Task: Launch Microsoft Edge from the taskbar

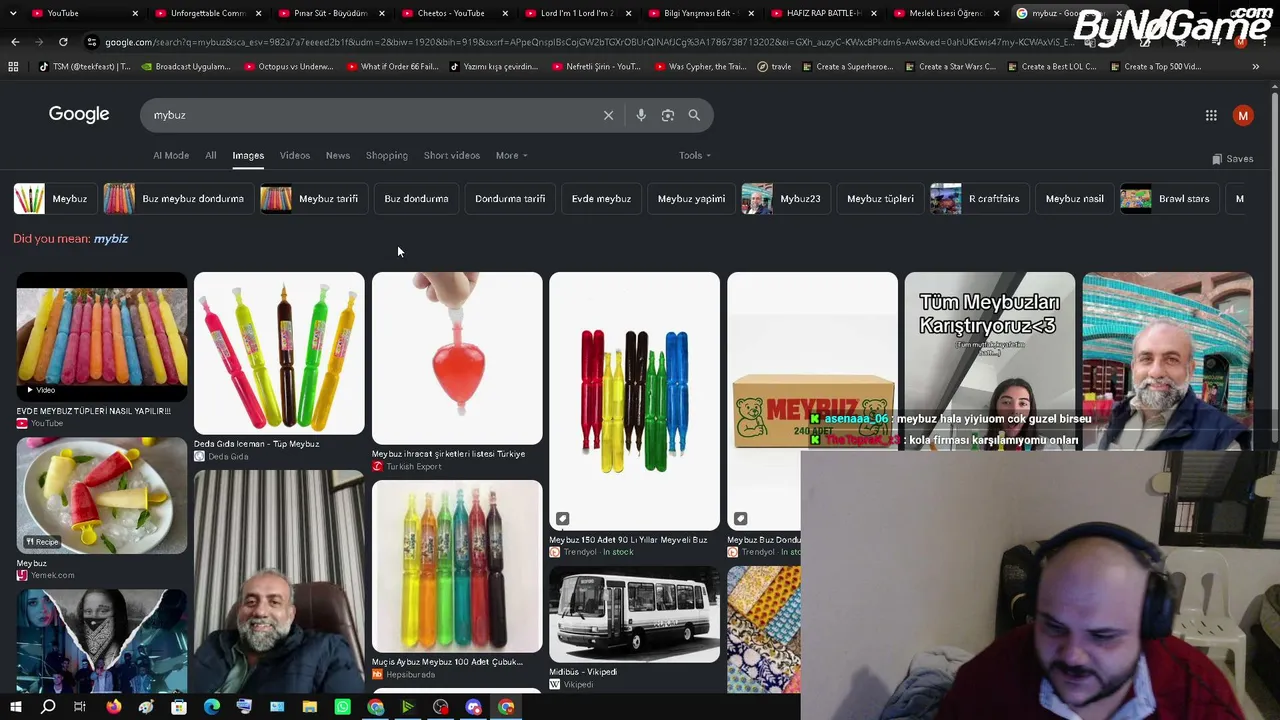Action: 212,707
